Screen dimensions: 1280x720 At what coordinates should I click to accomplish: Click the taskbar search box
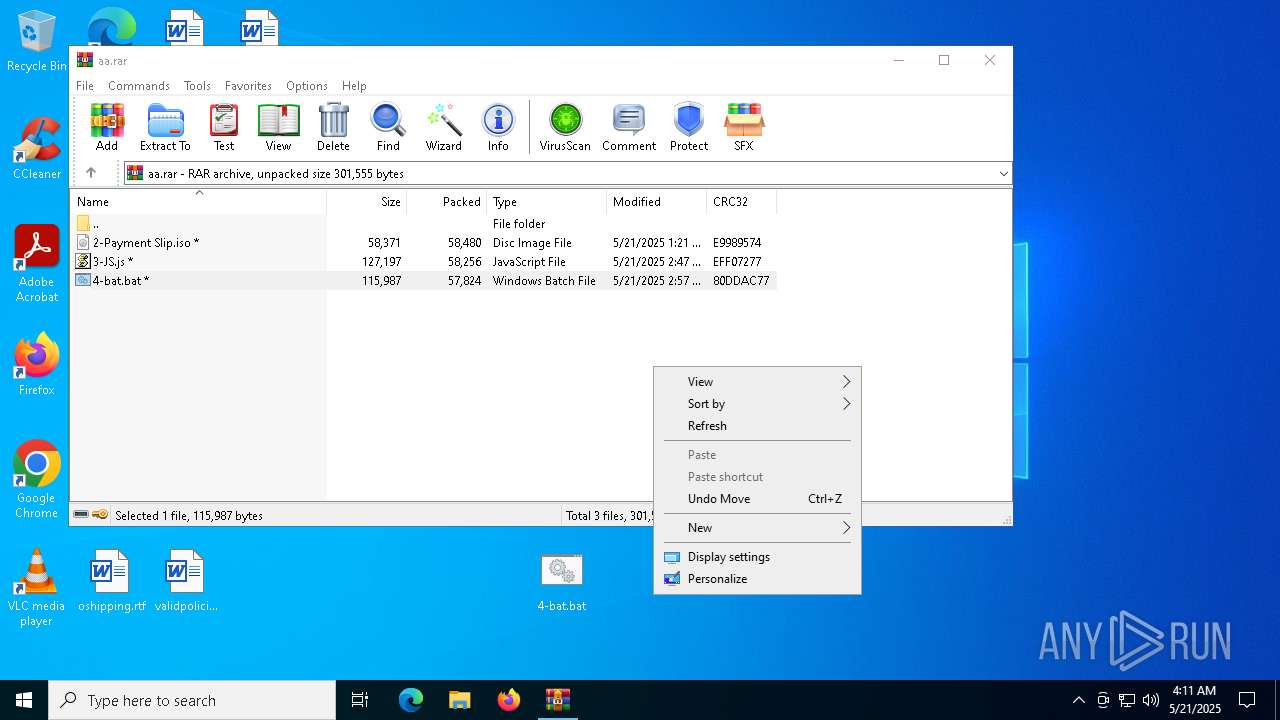(x=192, y=700)
